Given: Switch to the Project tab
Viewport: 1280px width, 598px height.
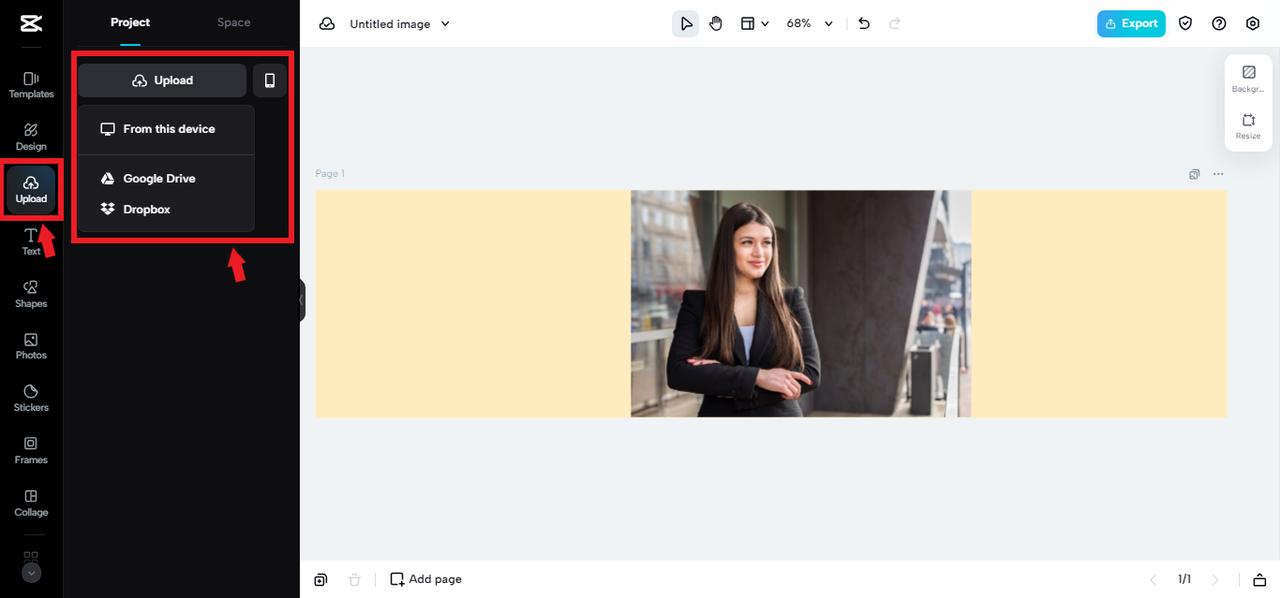Looking at the screenshot, I should (130, 22).
